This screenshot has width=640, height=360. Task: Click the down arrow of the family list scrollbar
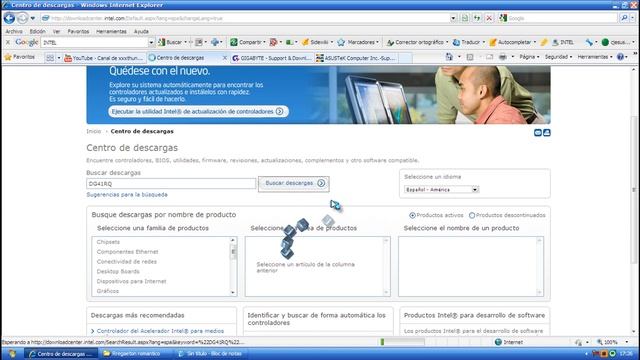233,292
